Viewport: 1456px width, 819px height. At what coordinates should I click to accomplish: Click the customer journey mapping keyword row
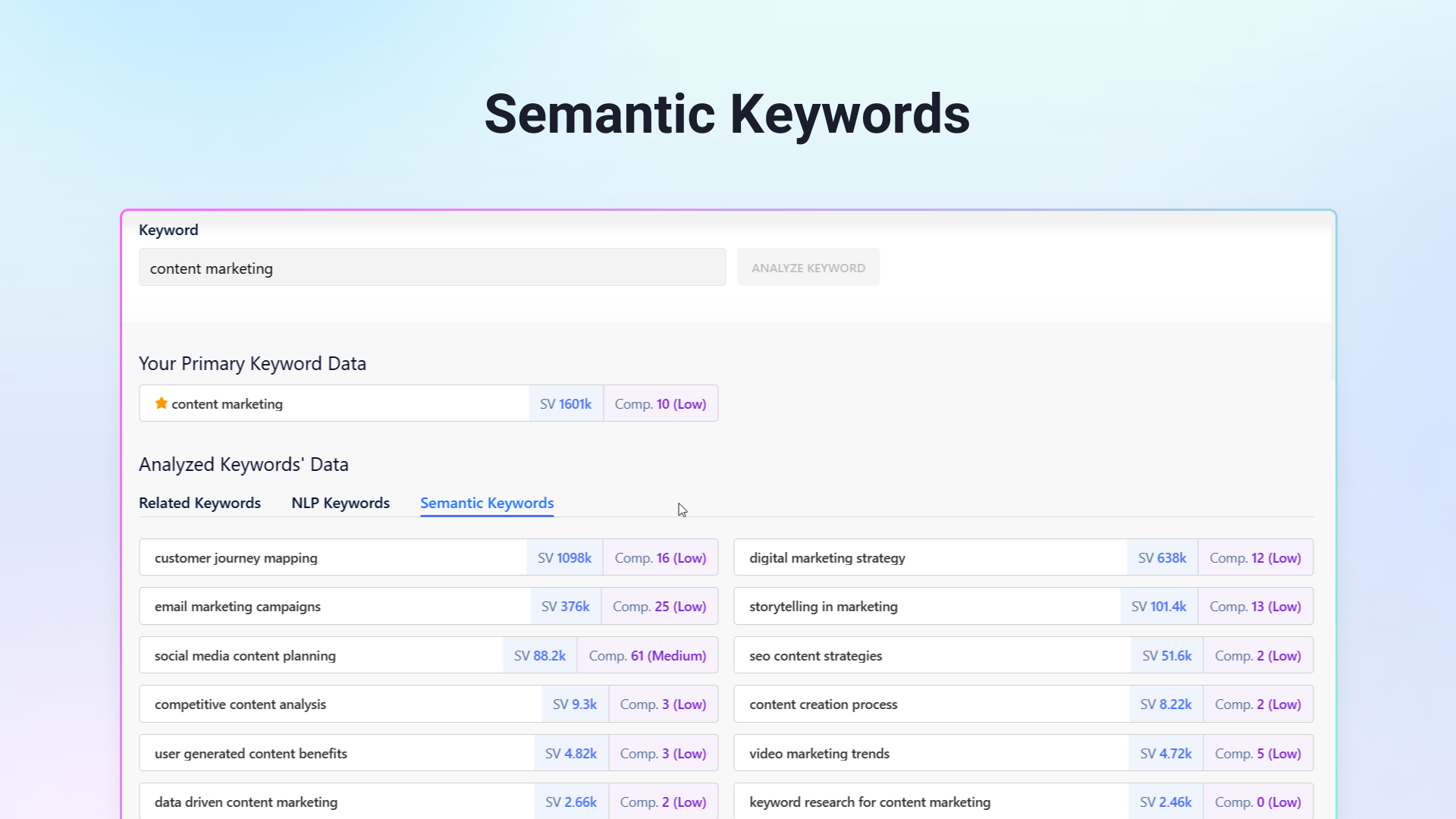tap(236, 558)
